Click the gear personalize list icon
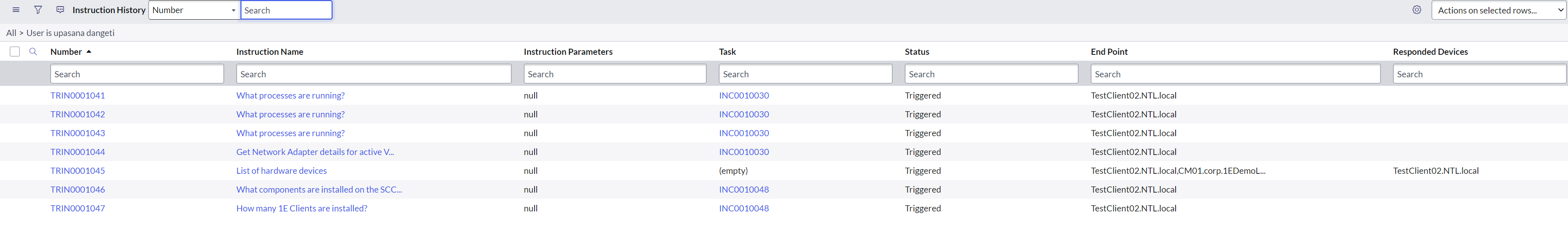 1416,10
